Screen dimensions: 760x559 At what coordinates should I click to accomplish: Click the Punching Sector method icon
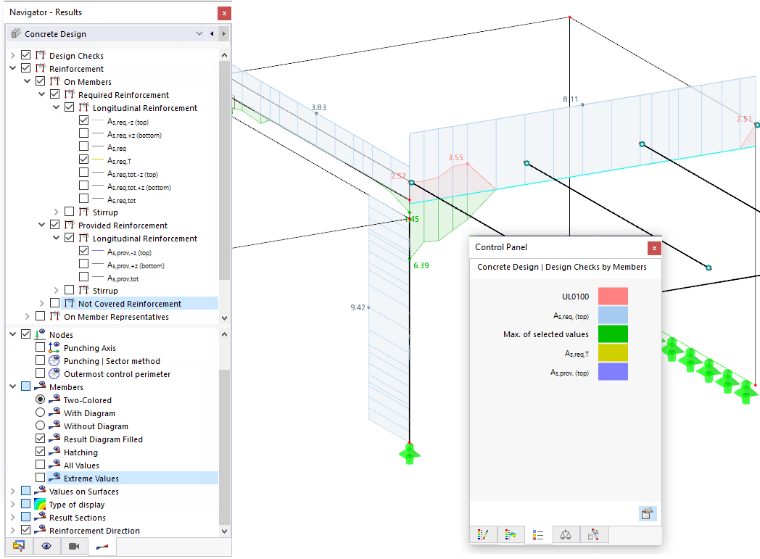[54, 360]
